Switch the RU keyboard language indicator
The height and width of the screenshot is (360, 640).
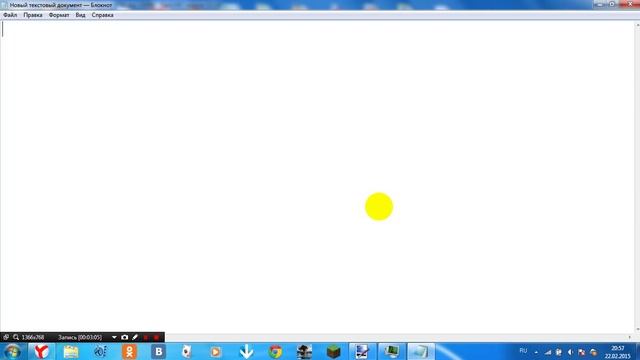point(523,351)
